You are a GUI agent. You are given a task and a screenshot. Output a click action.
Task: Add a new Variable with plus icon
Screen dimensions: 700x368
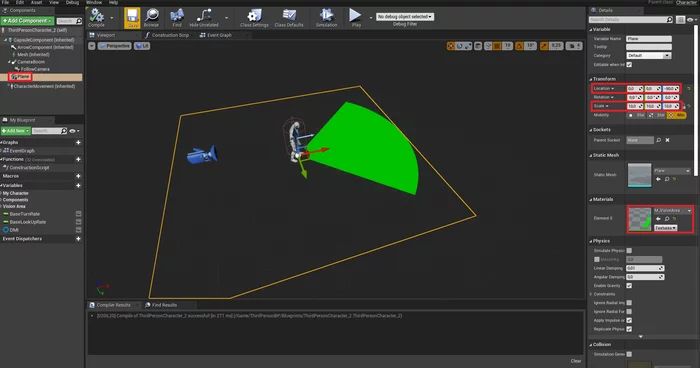[x=78, y=185]
